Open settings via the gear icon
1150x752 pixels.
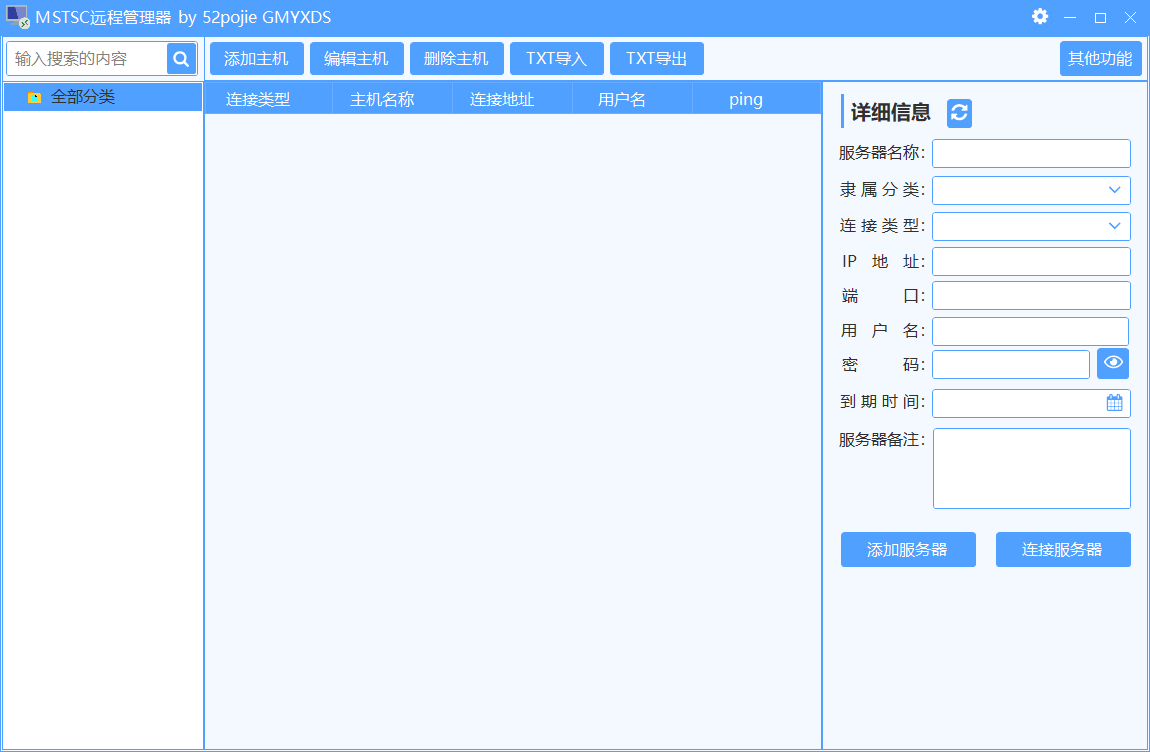[1039, 16]
